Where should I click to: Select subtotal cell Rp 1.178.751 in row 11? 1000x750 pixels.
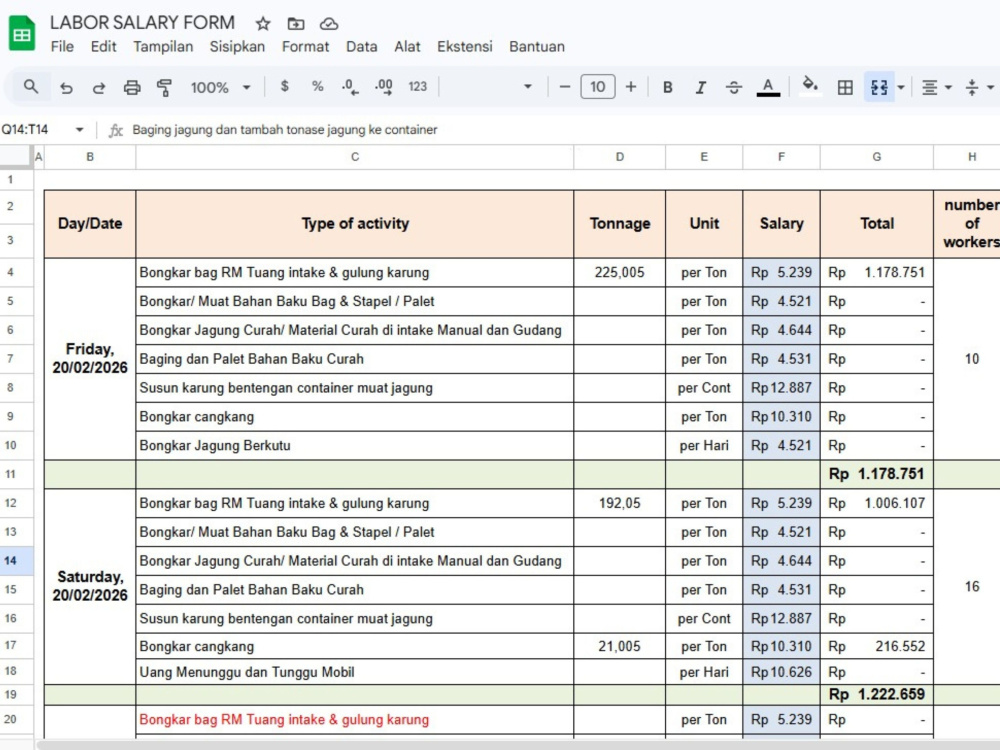(x=876, y=474)
